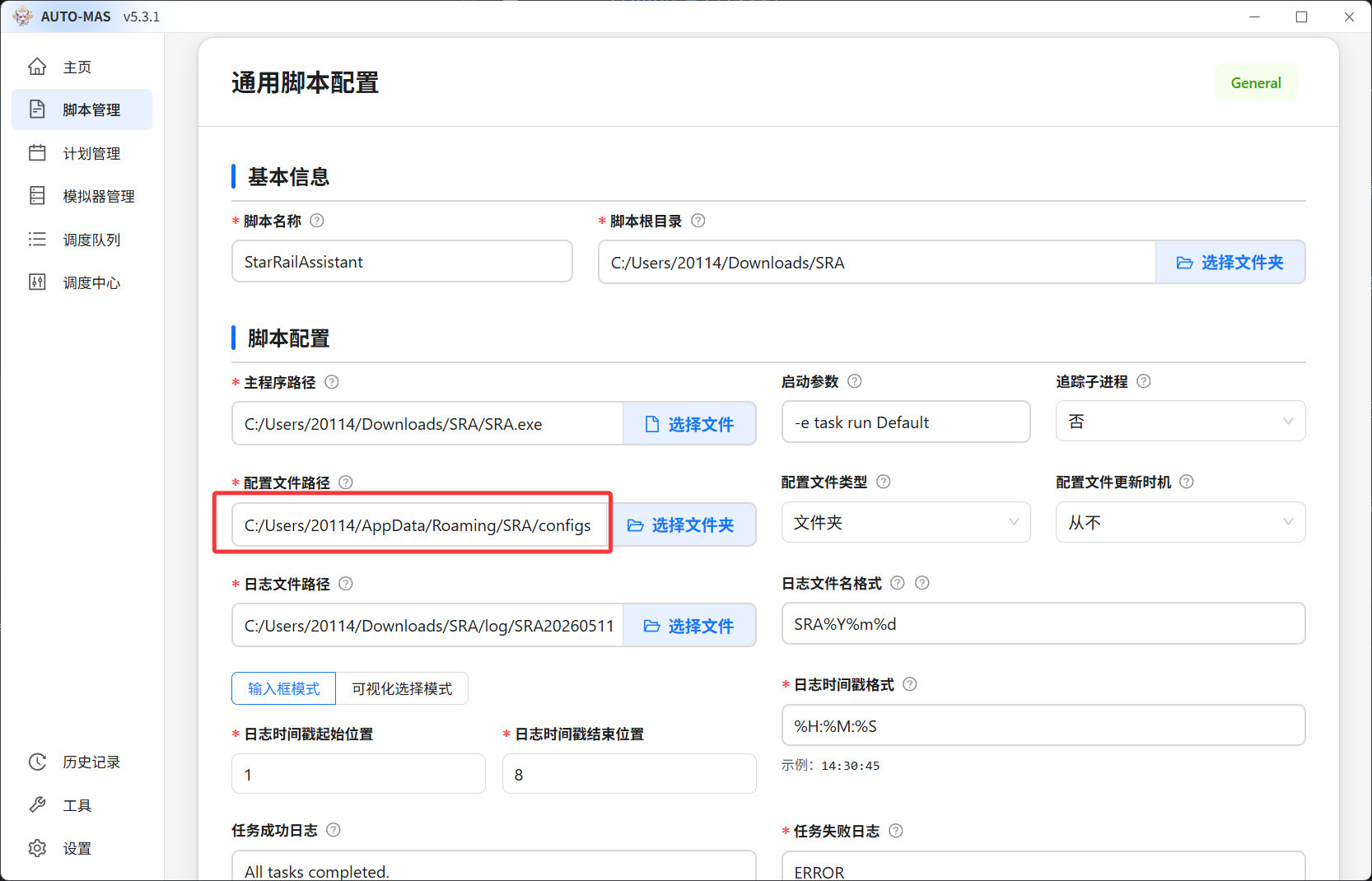Viewport: 1372px width, 881px height.
Task: Click the 主程序路径 input with SRA.exe
Action: [x=427, y=423]
